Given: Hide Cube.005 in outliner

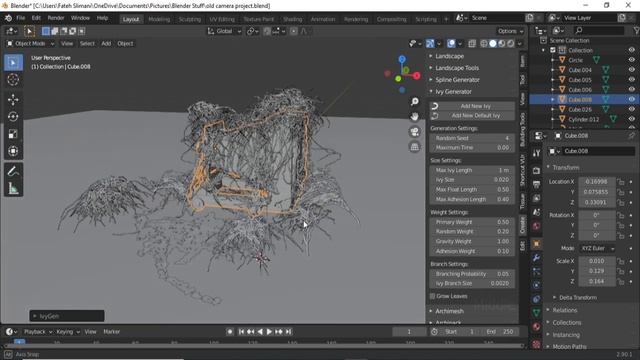Looking at the screenshot, I should tap(631, 80).
